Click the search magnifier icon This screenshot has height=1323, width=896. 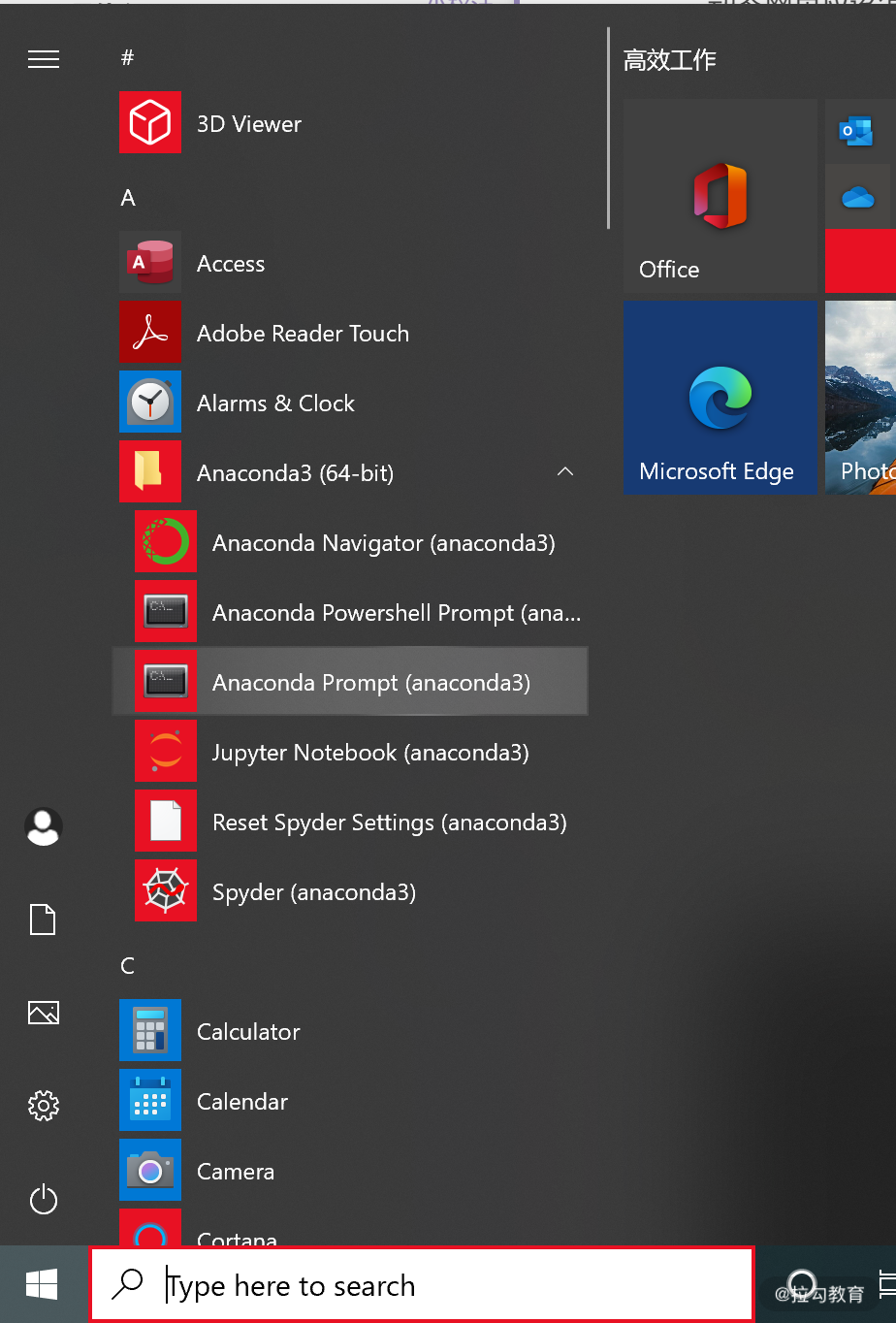point(128,1284)
